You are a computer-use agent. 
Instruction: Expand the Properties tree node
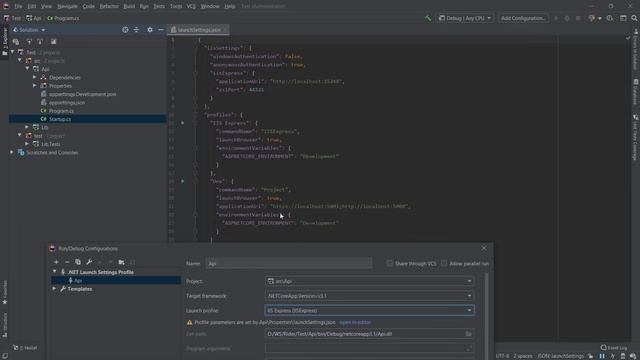[35, 86]
